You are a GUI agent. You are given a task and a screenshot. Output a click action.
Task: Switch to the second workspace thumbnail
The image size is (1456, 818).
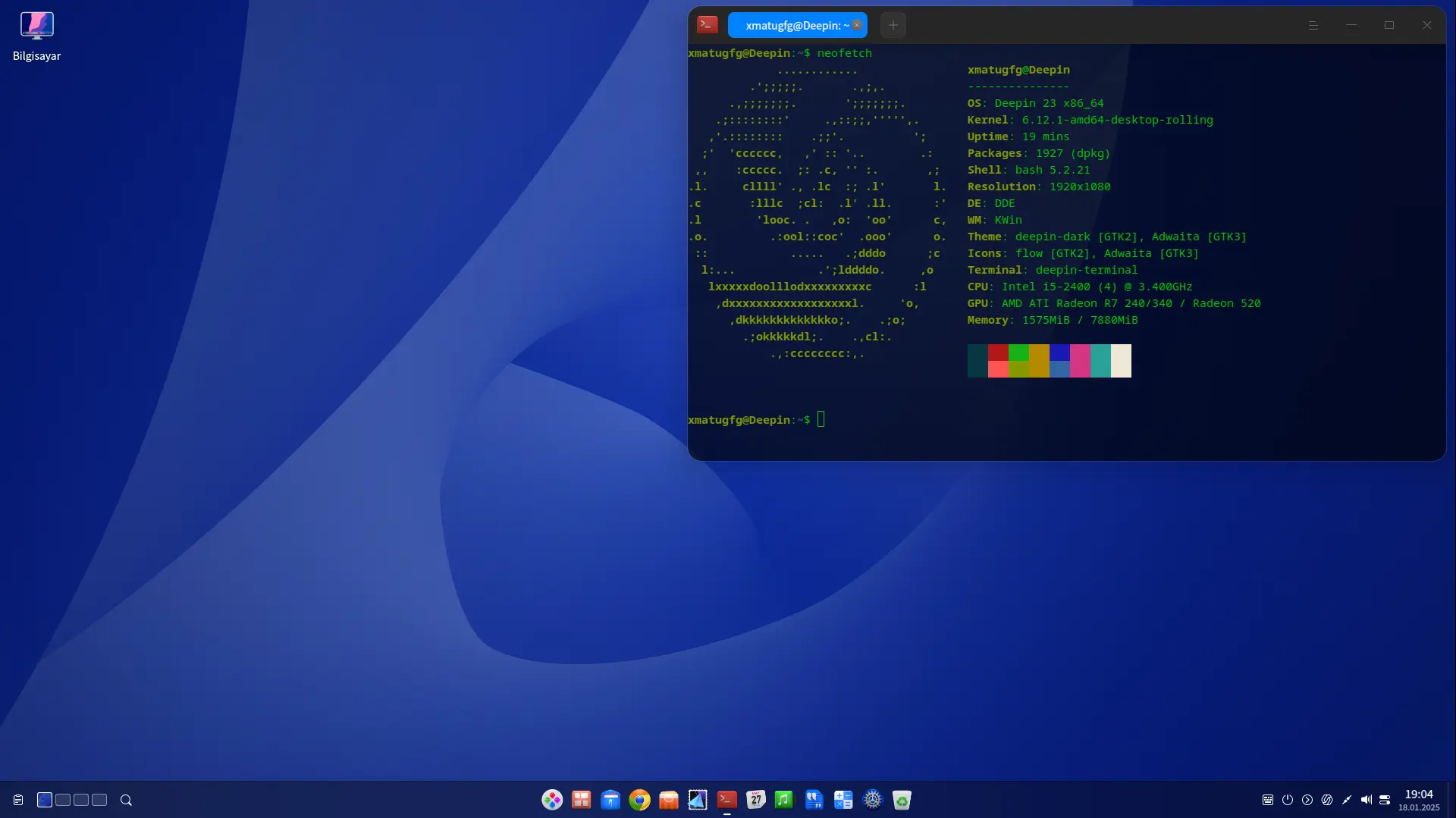tap(63, 800)
